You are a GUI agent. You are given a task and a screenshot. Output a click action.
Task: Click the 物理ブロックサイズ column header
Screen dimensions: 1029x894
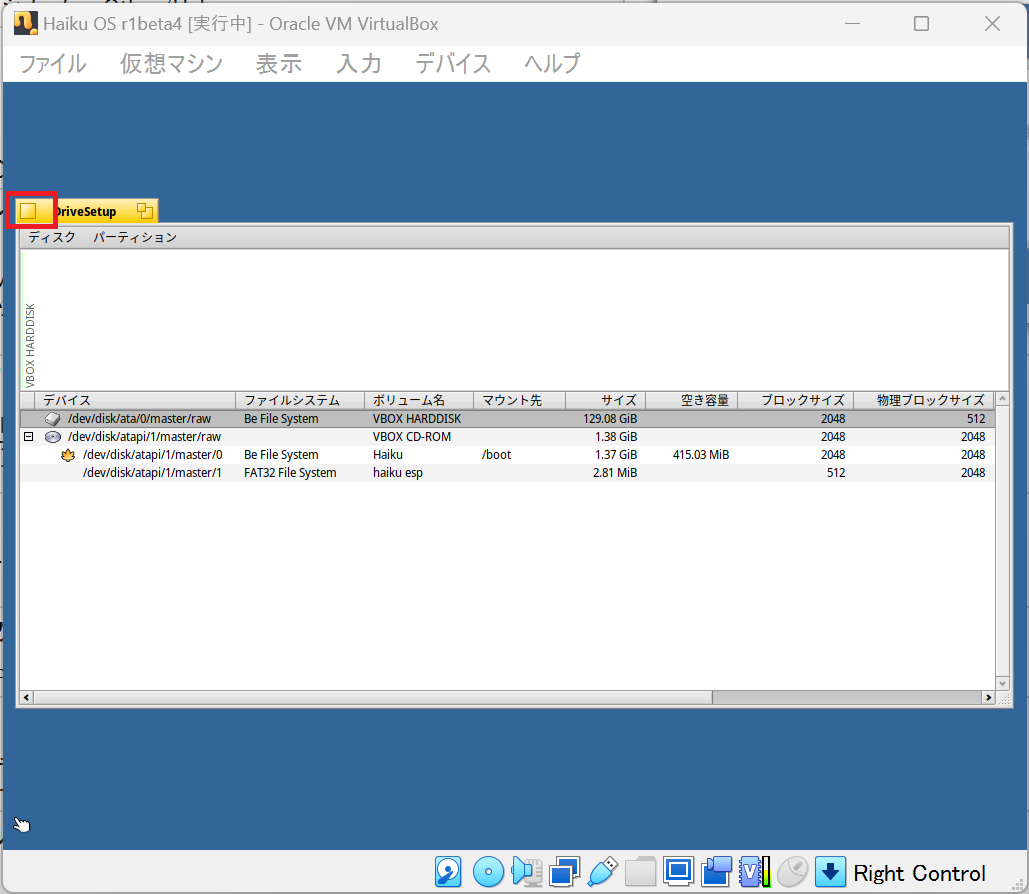924,400
